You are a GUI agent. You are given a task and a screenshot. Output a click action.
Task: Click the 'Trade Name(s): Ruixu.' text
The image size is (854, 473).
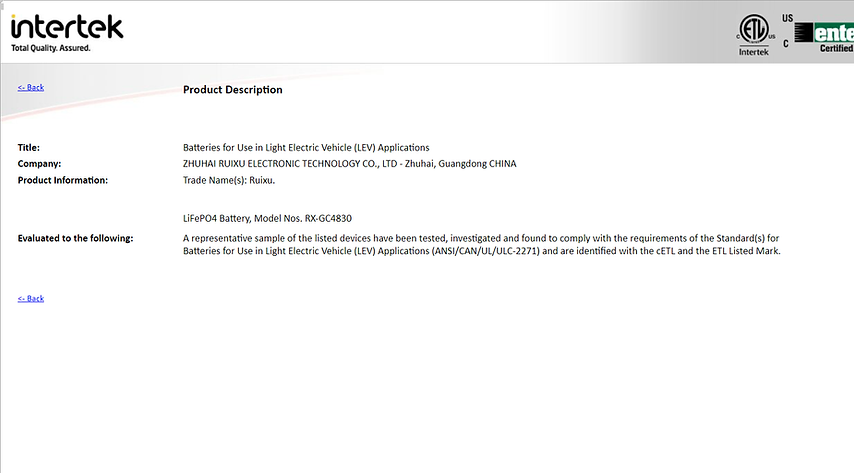point(229,180)
